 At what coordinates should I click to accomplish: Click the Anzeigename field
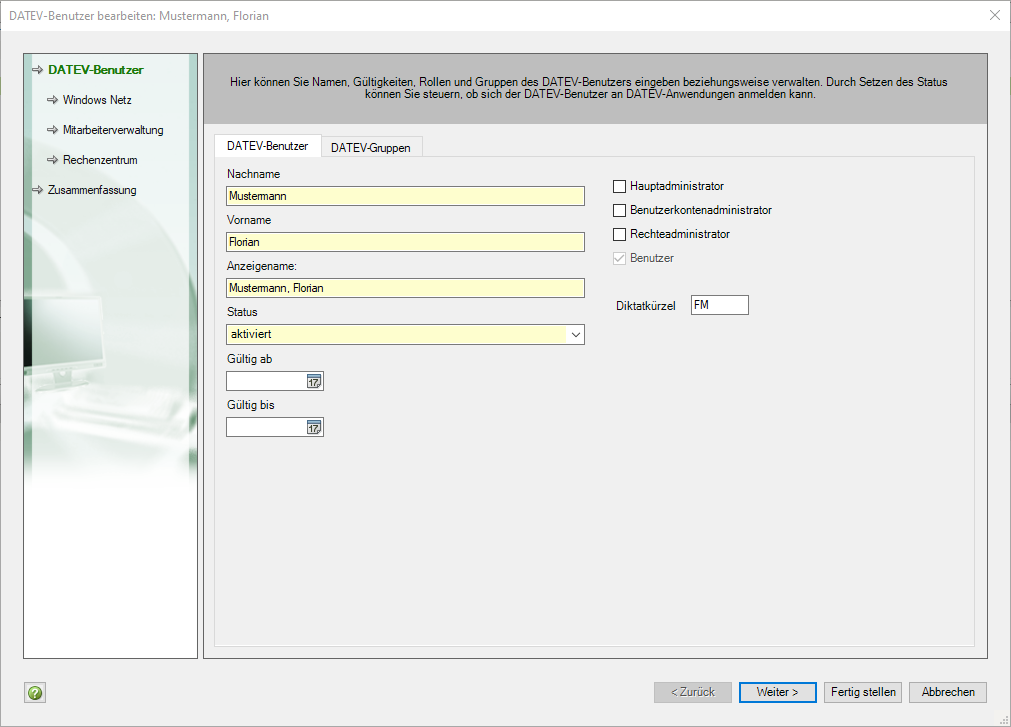coord(406,288)
